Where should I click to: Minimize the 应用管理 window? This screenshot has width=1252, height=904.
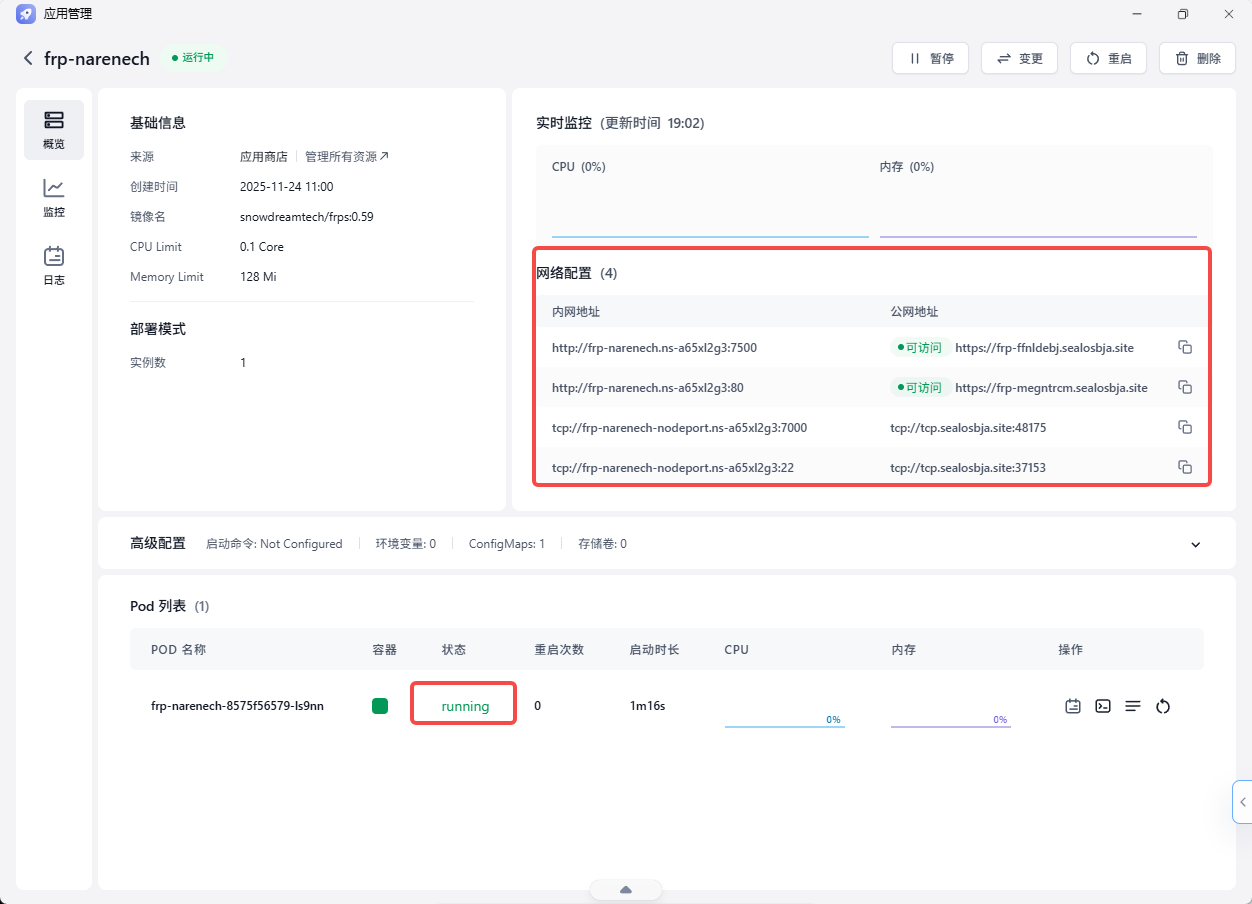coord(1136,14)
